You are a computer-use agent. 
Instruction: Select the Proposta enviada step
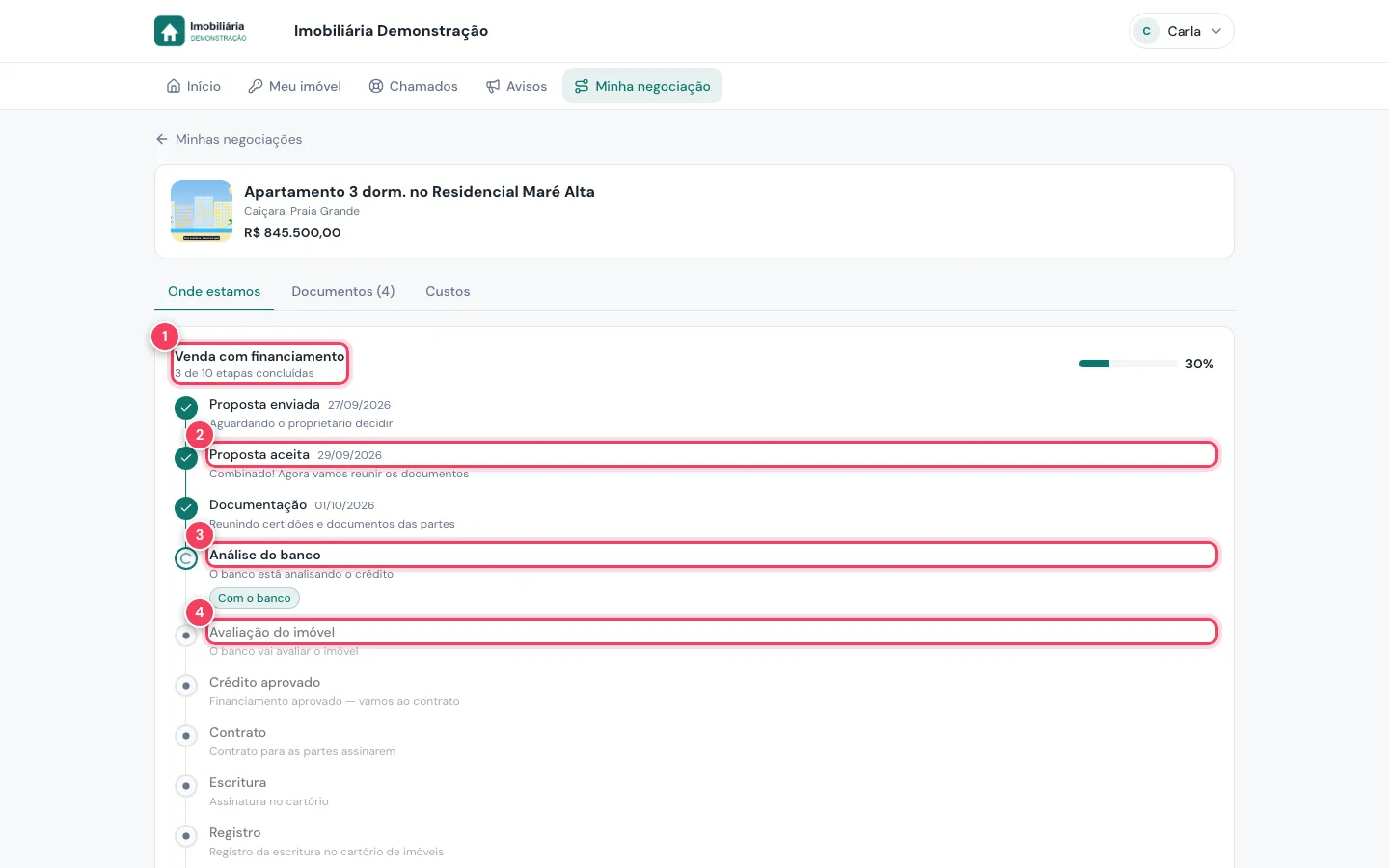click(264, 404)
